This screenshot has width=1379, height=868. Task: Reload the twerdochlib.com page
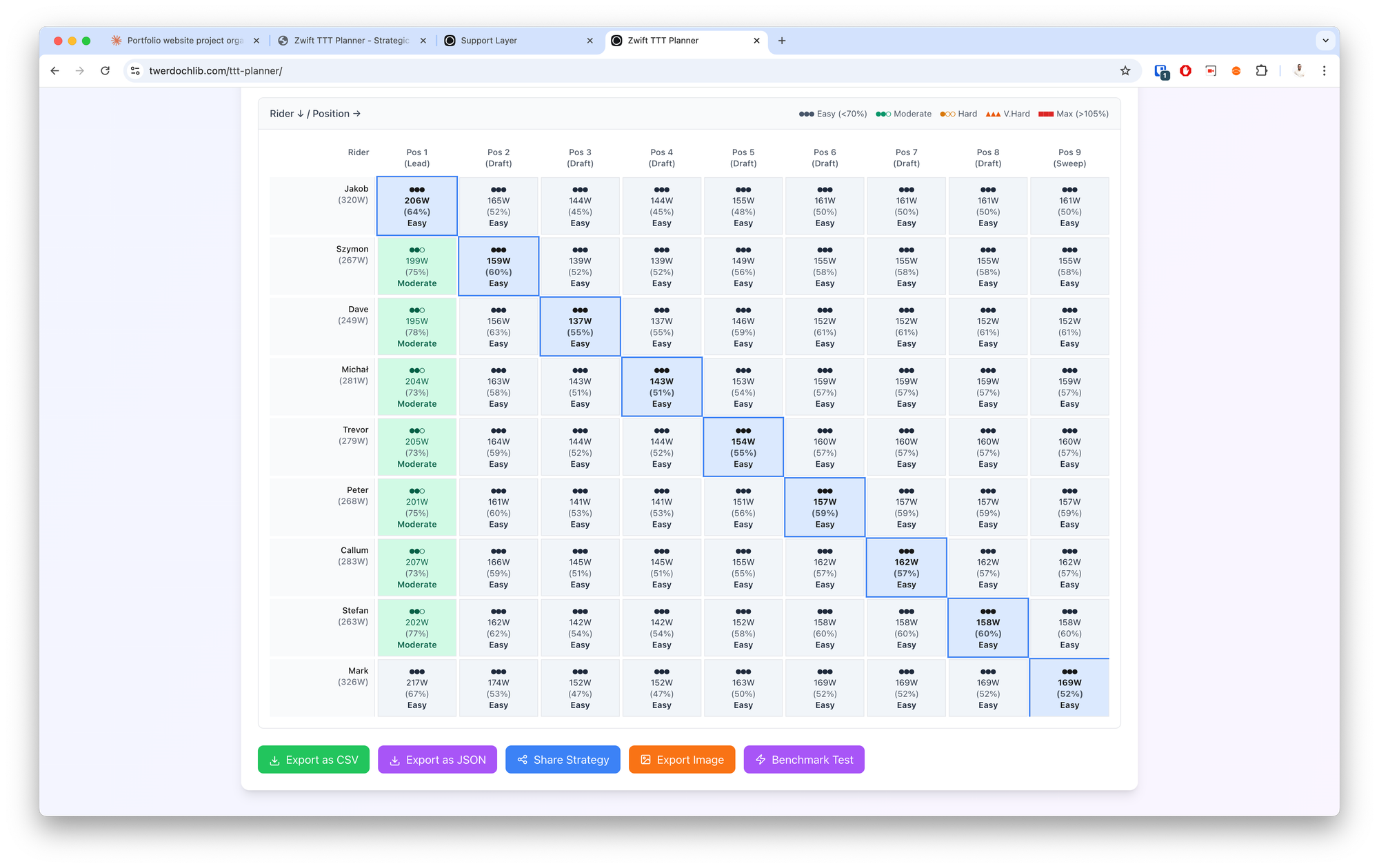tap(105, 70)
